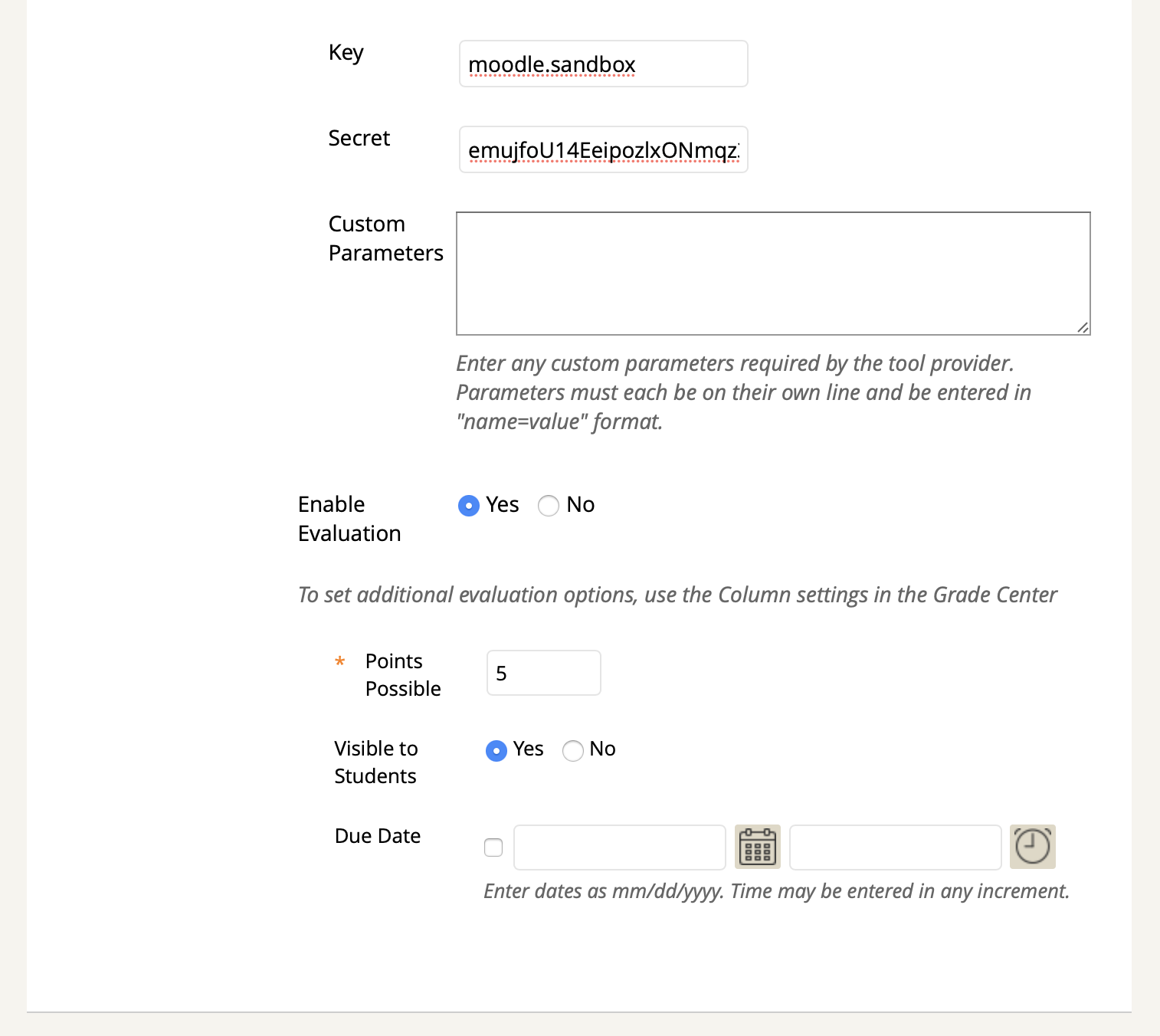Click the Key label
This screenshot has height=1036, width=1160.
[346, 52]
